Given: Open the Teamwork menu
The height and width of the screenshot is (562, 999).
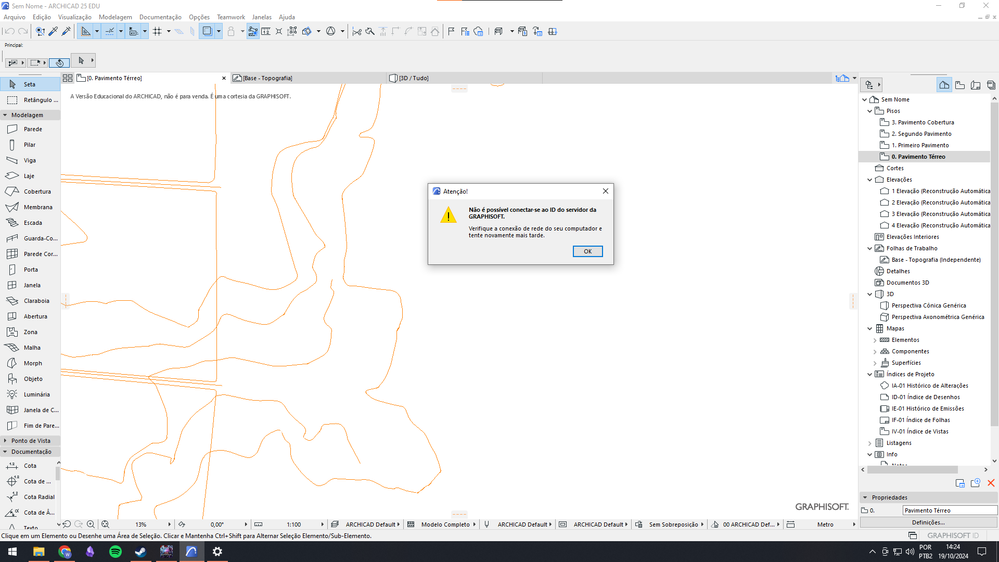Looking at the screenshot, I should pos(231,17).
